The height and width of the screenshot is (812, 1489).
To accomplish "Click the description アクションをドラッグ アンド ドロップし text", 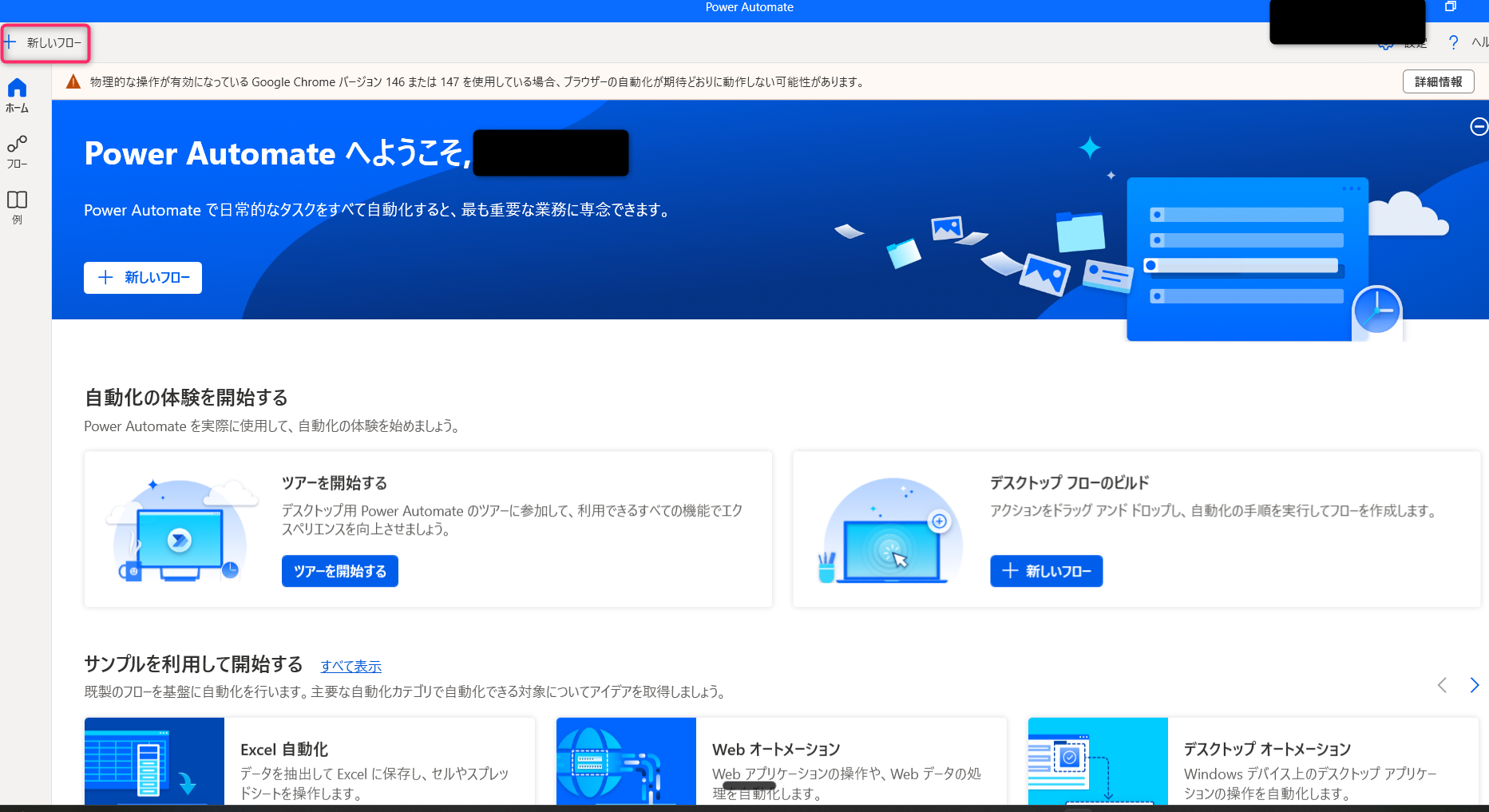I will pos(1214,511).
